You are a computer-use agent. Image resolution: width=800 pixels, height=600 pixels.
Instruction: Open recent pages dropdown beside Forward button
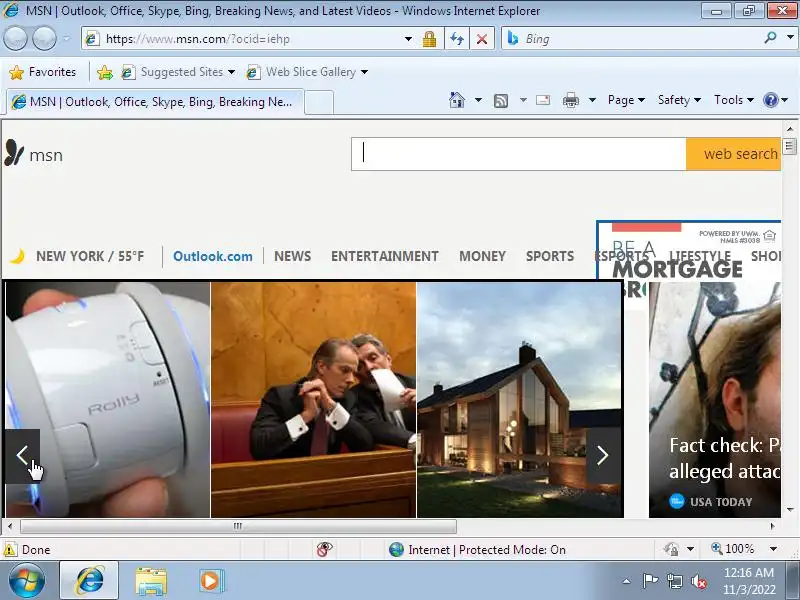[x=66, y=39]
